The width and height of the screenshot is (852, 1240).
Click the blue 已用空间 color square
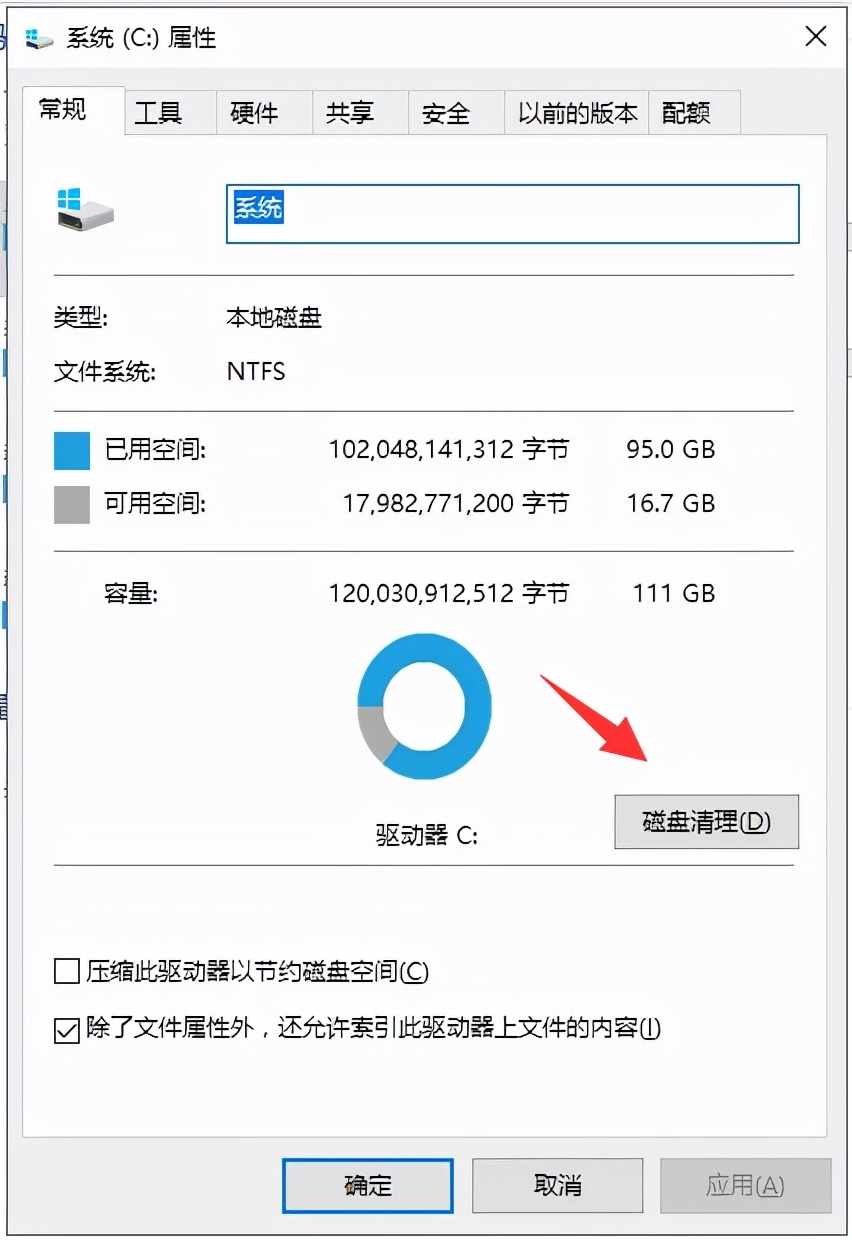click(x=71, y=451)
